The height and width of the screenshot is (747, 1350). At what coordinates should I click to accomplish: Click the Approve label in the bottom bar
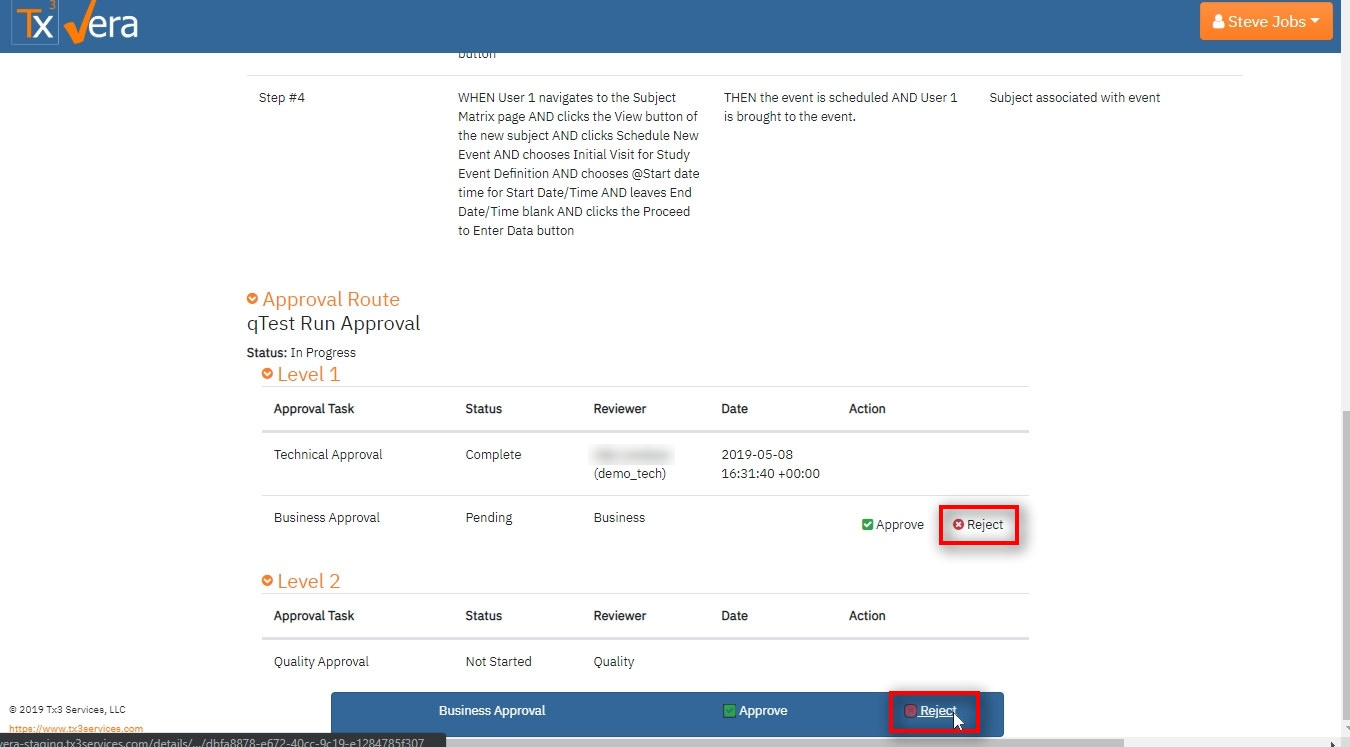click(763, 711)
